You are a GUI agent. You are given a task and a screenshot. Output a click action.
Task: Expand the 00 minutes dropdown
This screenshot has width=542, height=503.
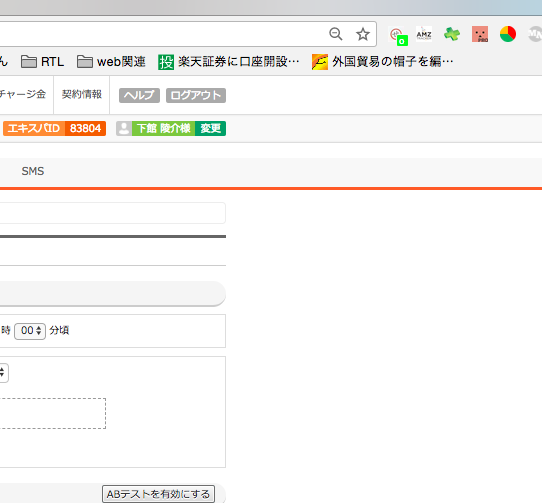[x=30, y=330]
